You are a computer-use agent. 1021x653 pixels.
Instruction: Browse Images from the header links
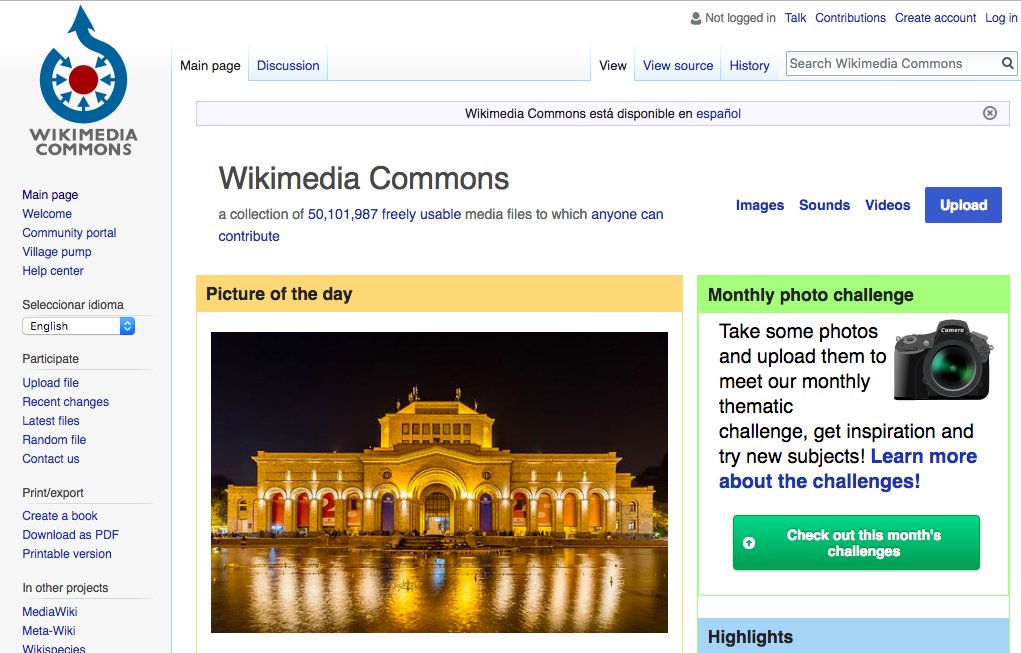tap(759, 205)
